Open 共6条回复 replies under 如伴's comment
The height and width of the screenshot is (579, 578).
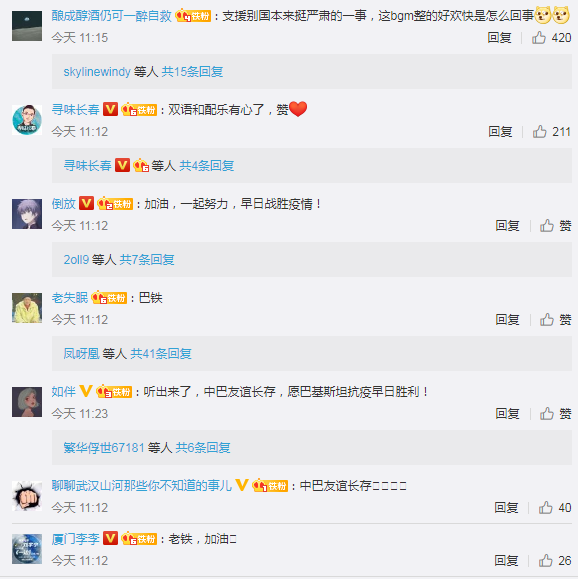point(203,448)
